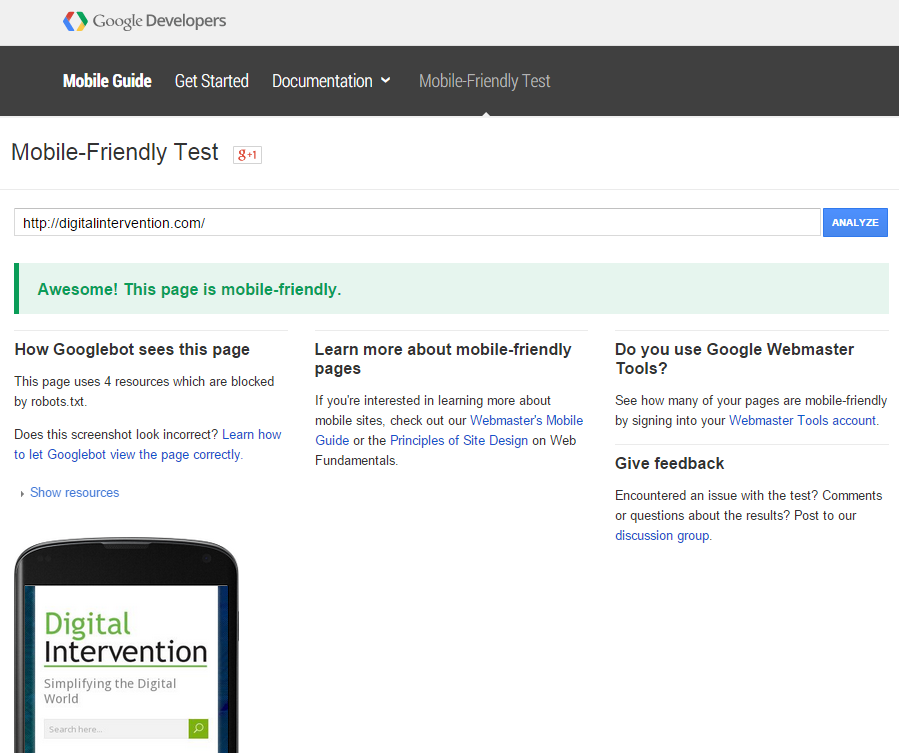Open the Principles of Site Design link

(x=459, y=440)
